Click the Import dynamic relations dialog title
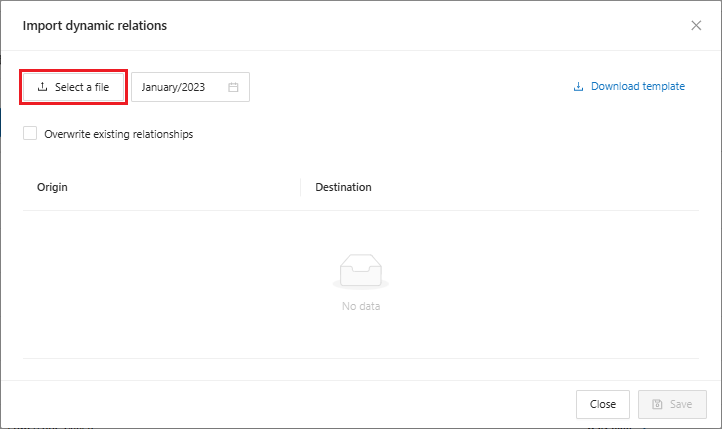Viewport: 722px width, 429px height. tap(95, 25)
